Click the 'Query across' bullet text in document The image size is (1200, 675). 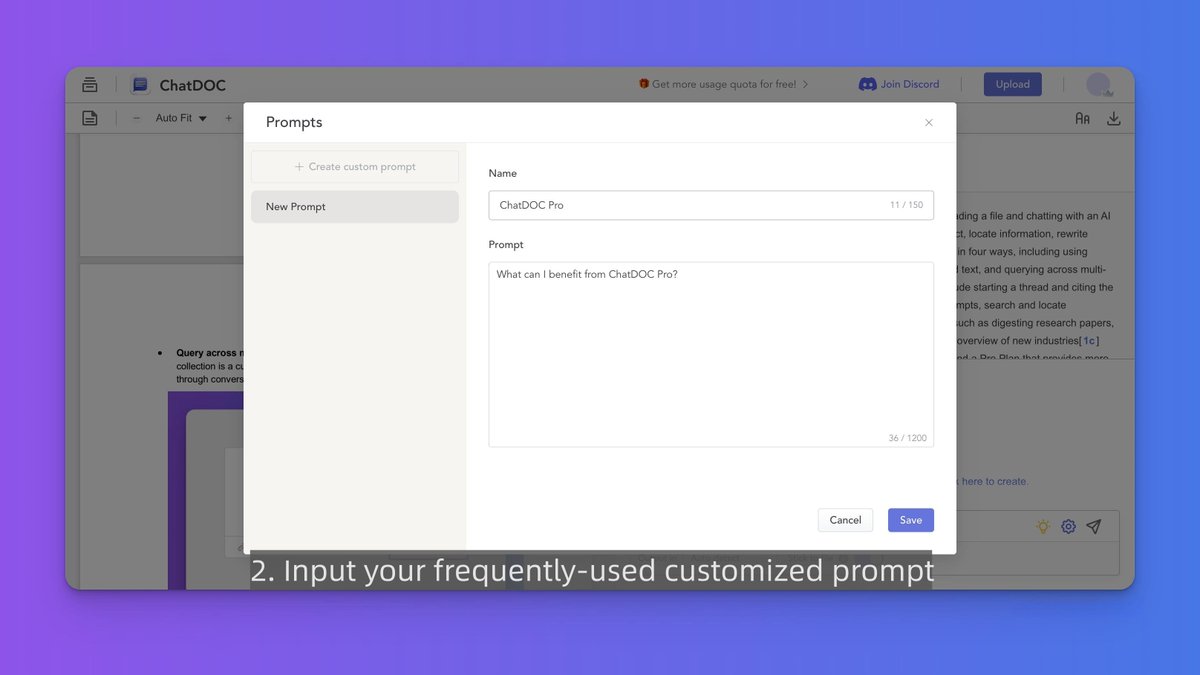(x=210, y=353)
